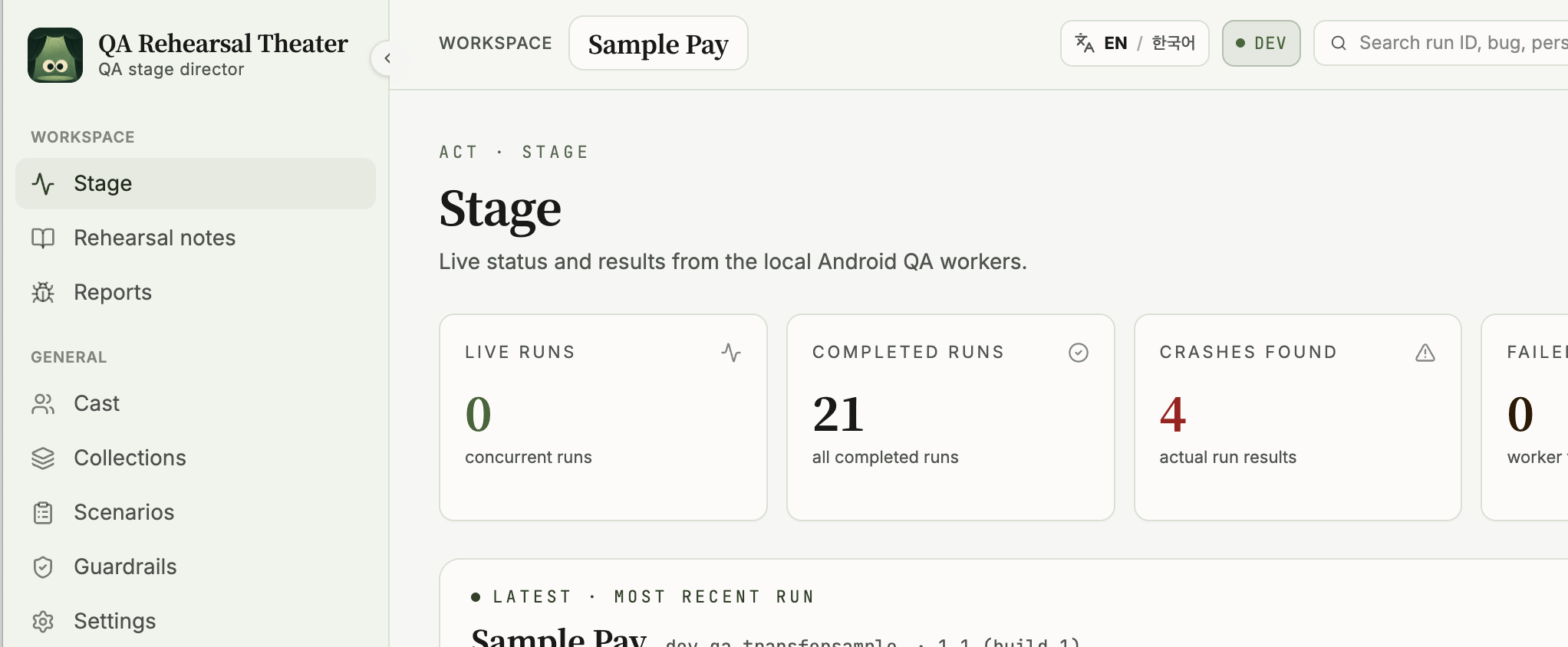The image size is (1568, 647).
Task: Open the Cast people icon
Action: pos(43,403)
